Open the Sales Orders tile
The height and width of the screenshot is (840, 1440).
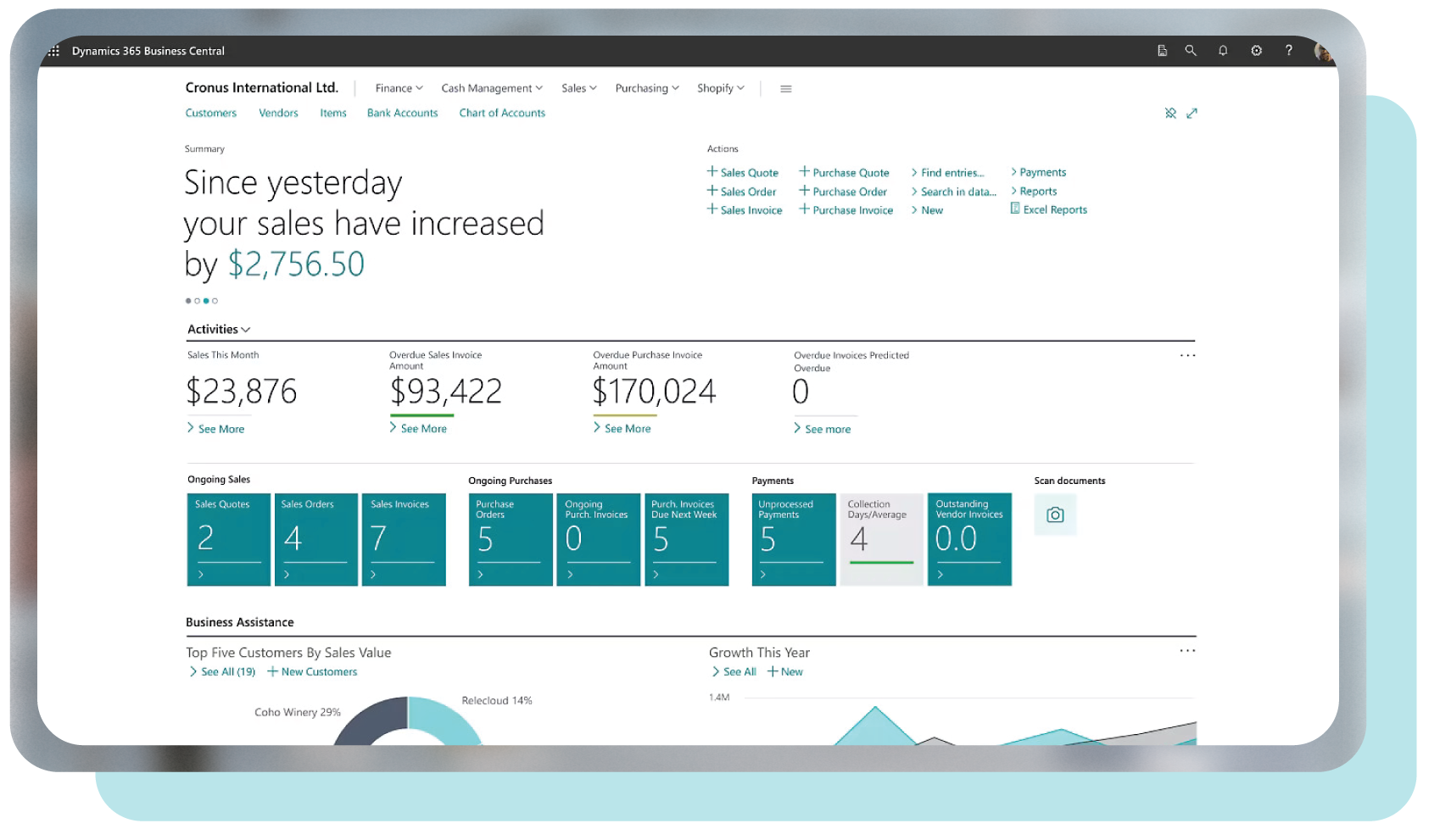point(316,540)
